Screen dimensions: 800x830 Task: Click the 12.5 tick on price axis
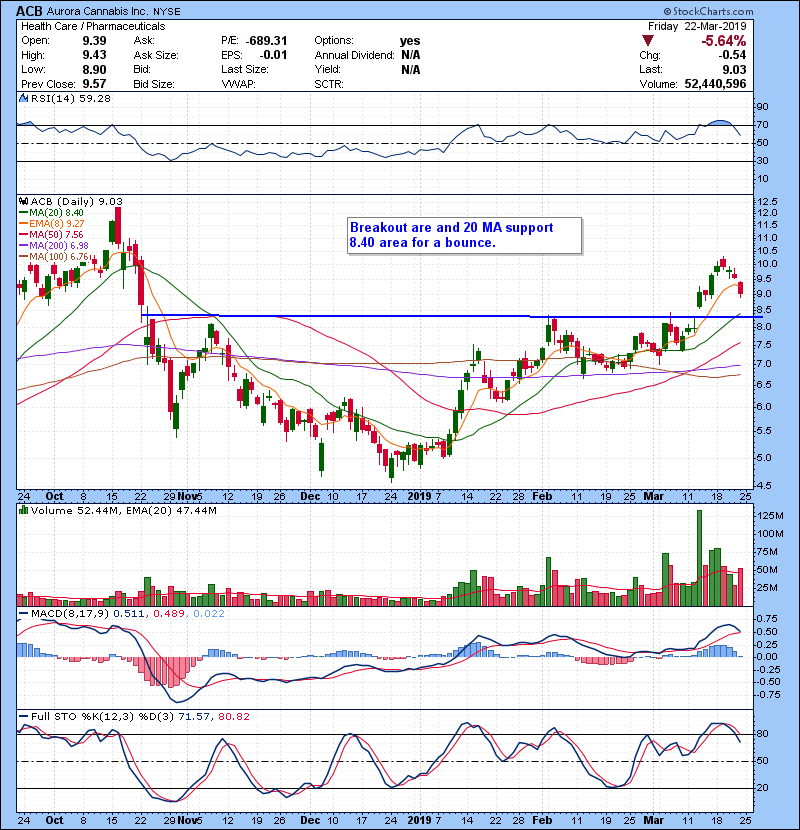tap(767, 202)
